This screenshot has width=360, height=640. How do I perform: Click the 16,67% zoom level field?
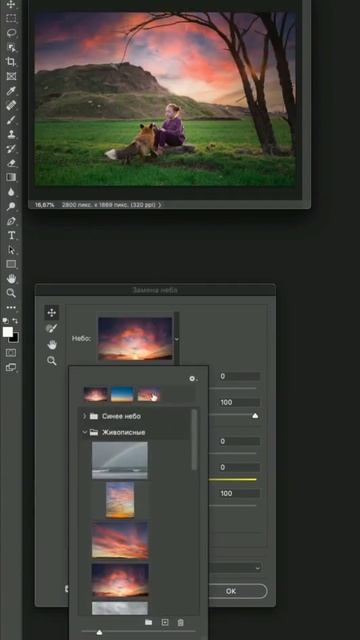pos(44,205)
